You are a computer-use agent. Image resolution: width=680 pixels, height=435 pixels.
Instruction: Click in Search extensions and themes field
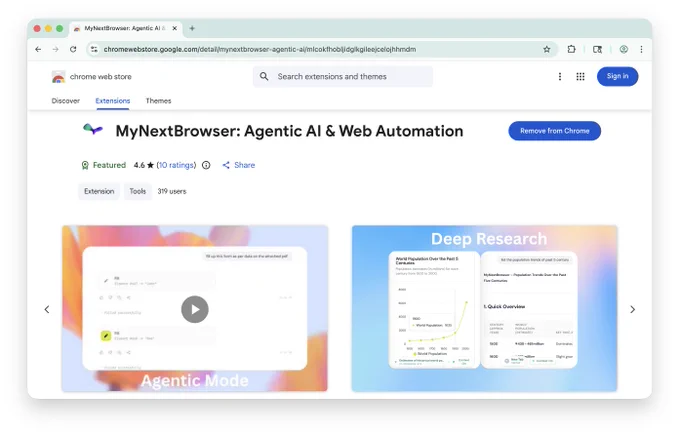click(343, 77)
